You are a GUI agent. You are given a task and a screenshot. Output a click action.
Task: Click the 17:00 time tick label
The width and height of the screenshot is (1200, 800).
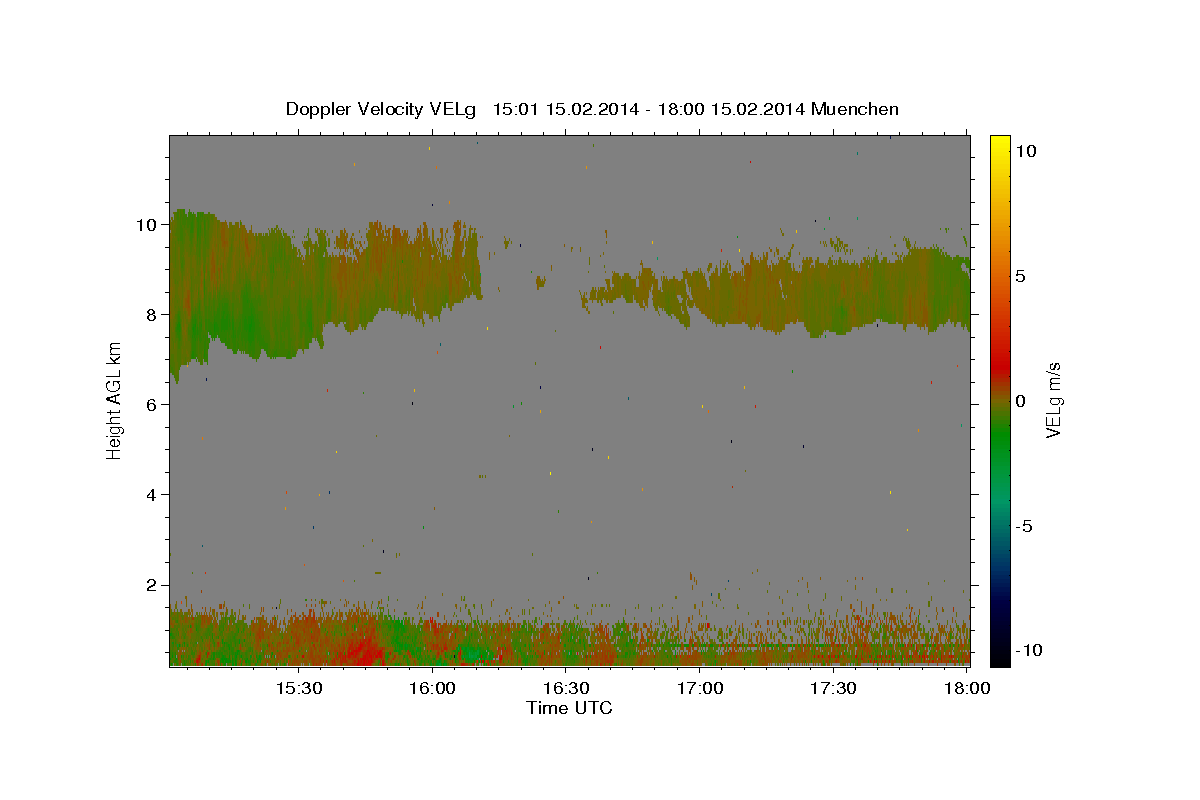(700, 688)
